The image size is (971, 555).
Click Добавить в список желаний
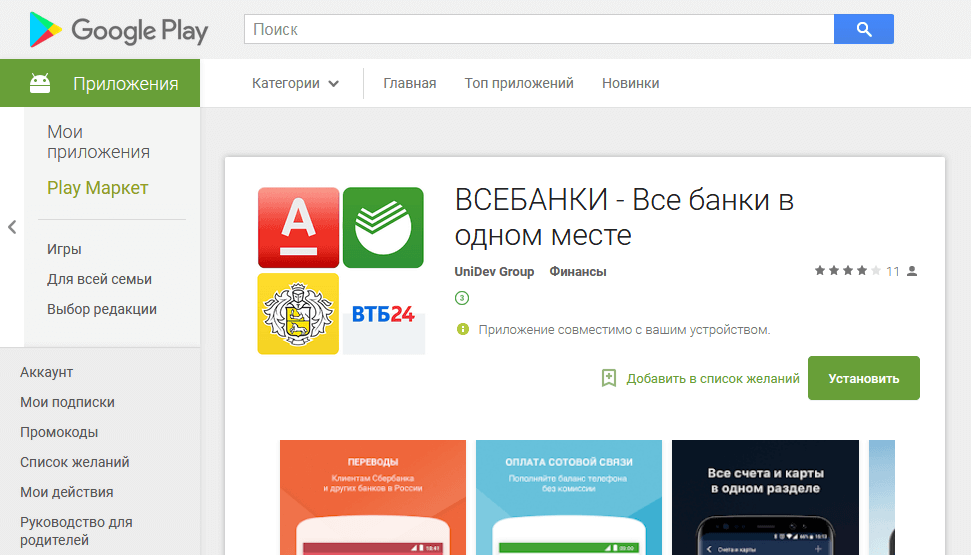713,378
